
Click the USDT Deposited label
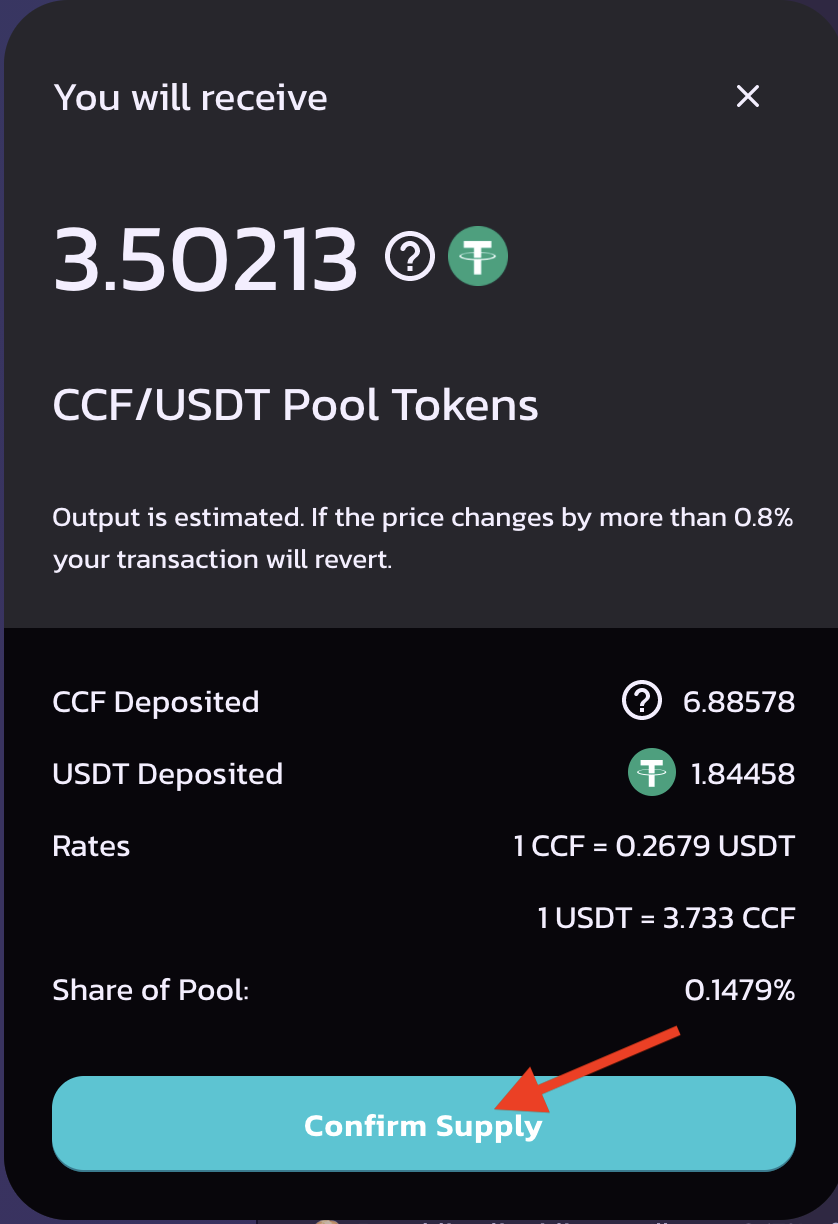167,774
